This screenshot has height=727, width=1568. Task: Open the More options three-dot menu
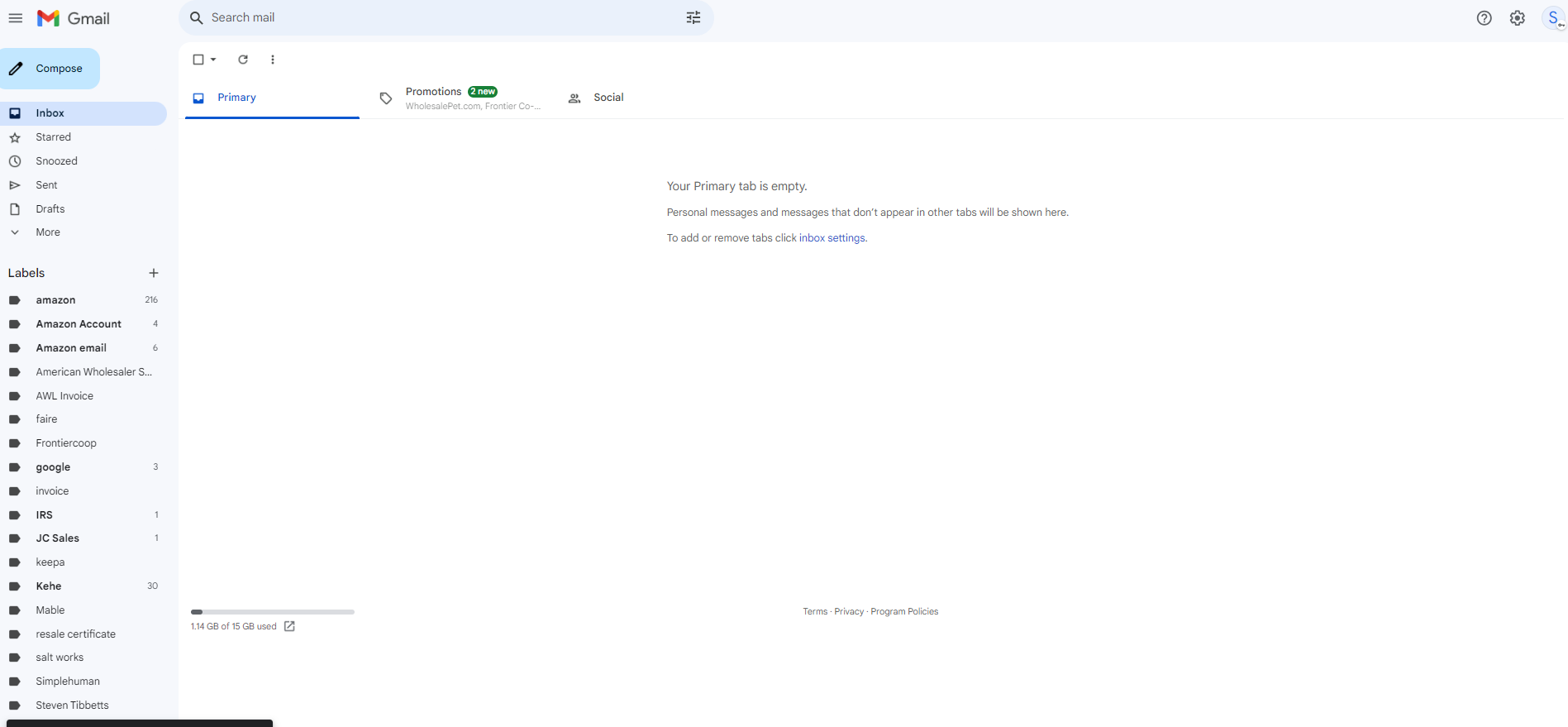coord(273,60)
